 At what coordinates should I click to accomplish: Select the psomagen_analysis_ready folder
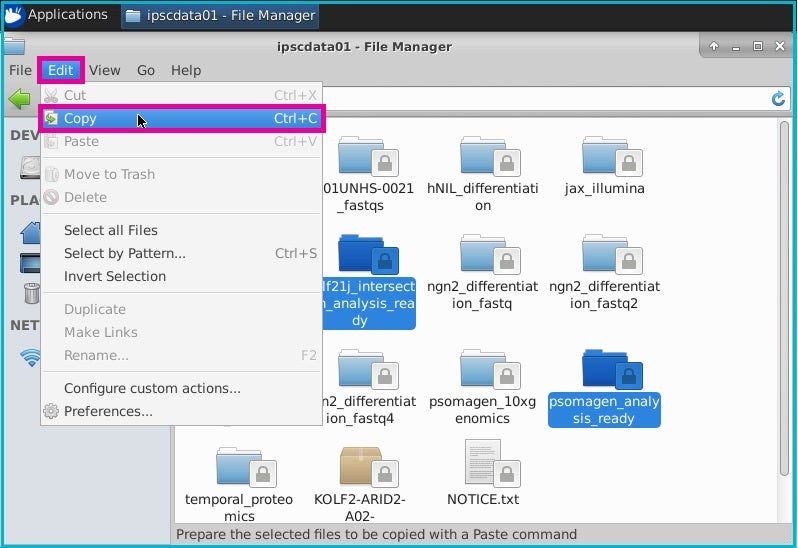point(605,371)
